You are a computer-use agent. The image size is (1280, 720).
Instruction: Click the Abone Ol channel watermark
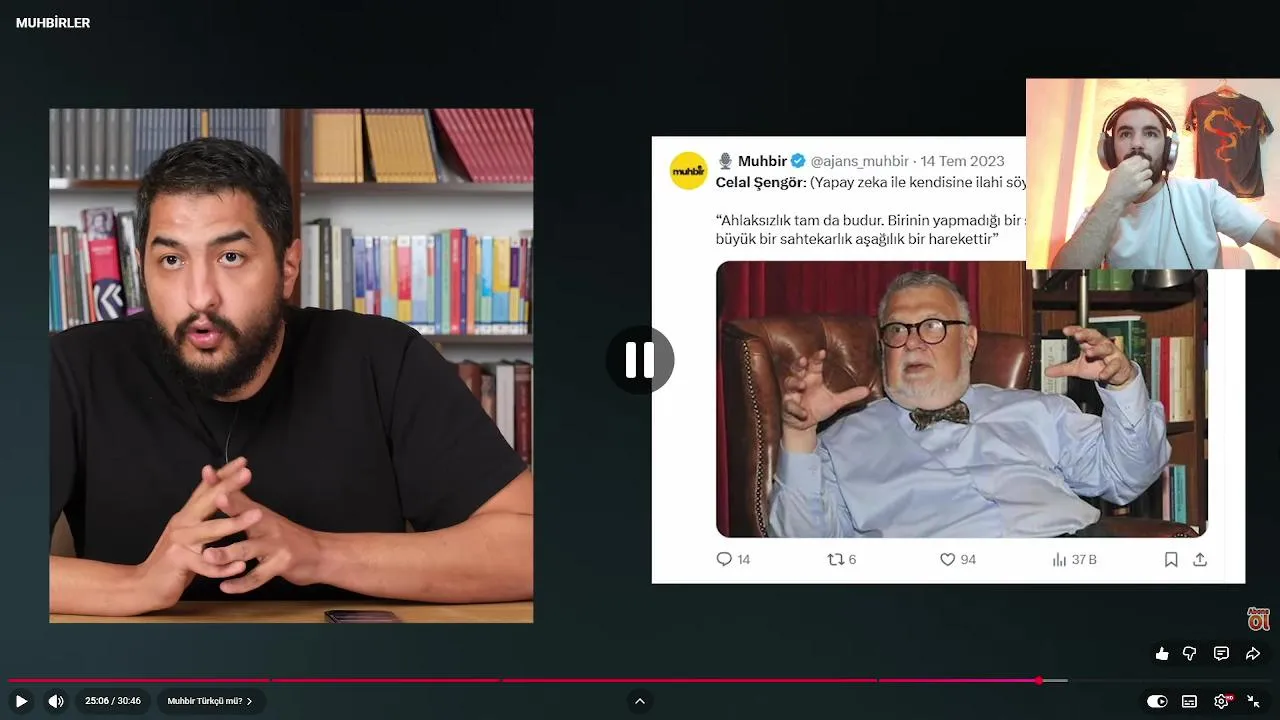click(x=1258, y=619)
